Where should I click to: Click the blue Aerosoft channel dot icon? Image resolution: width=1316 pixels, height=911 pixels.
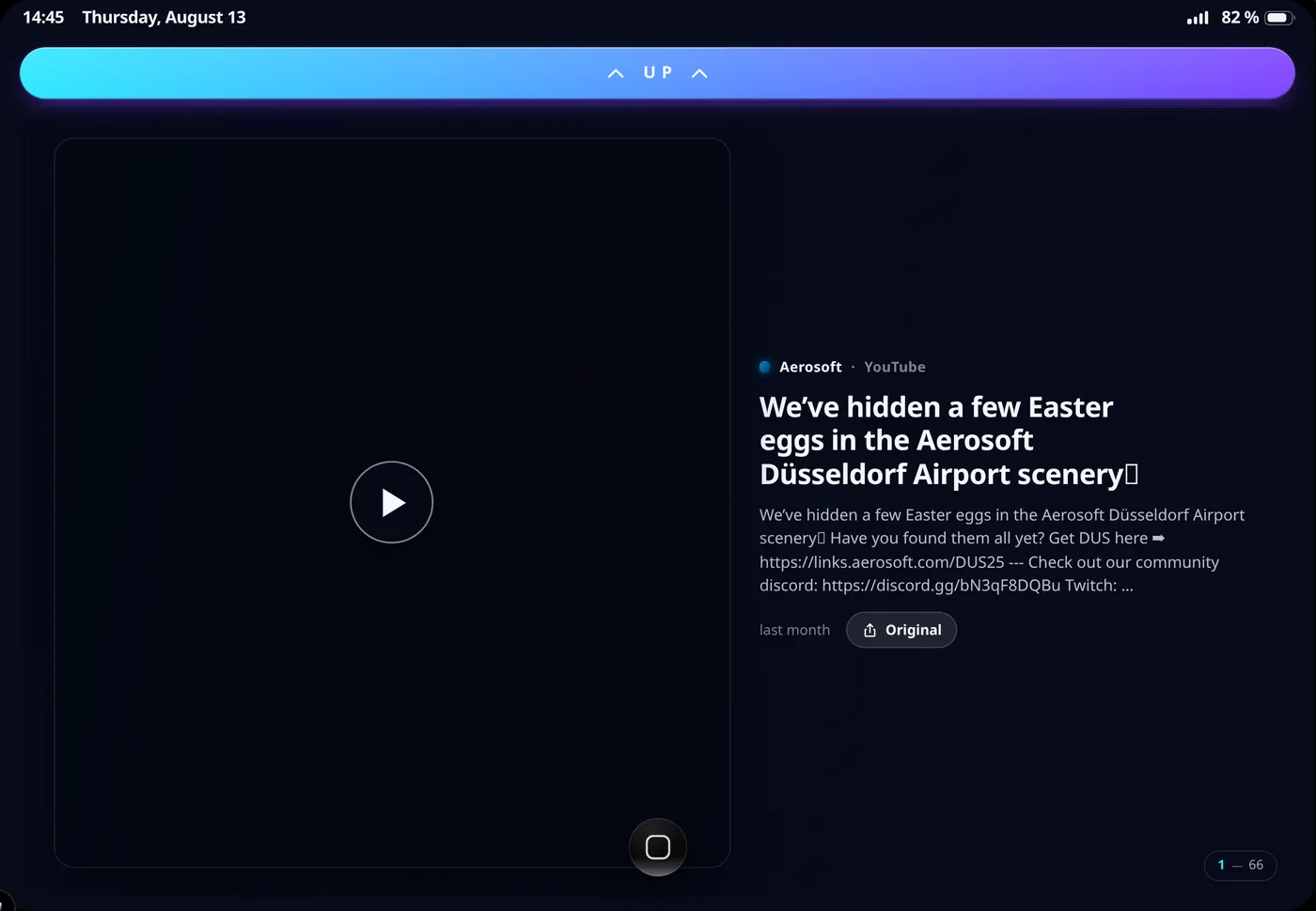click(765, 367)
